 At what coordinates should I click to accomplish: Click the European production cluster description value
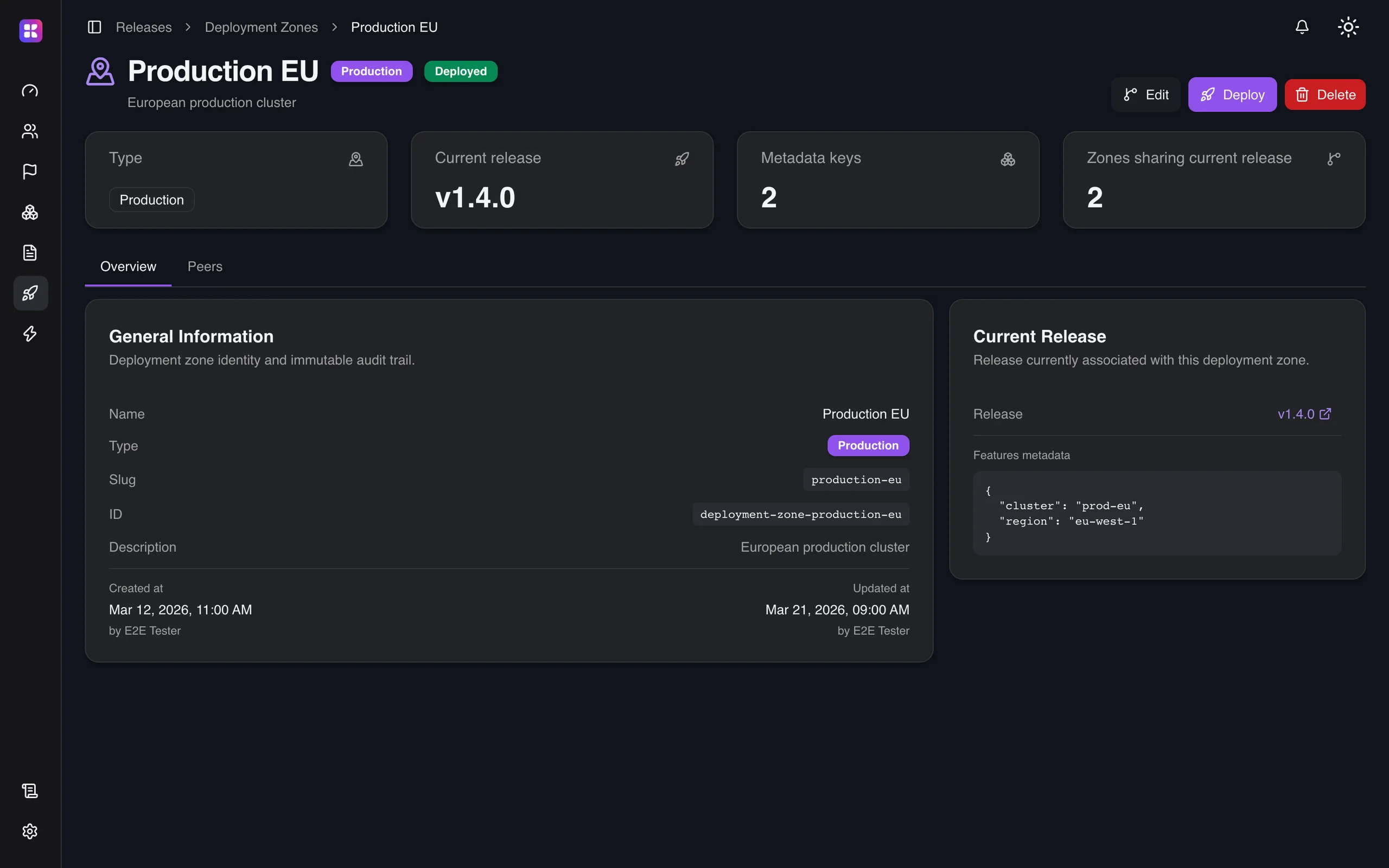[825, 547]
